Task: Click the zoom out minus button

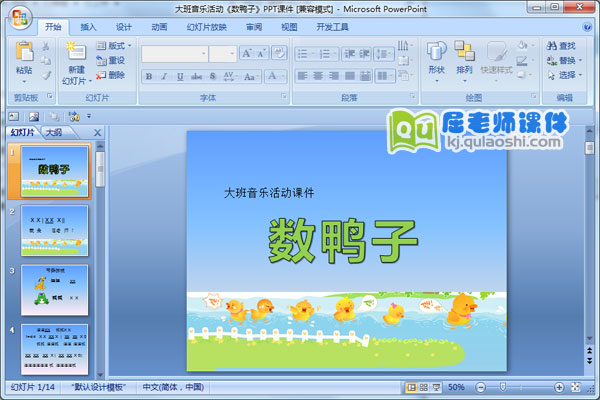Action: (481, 387)
